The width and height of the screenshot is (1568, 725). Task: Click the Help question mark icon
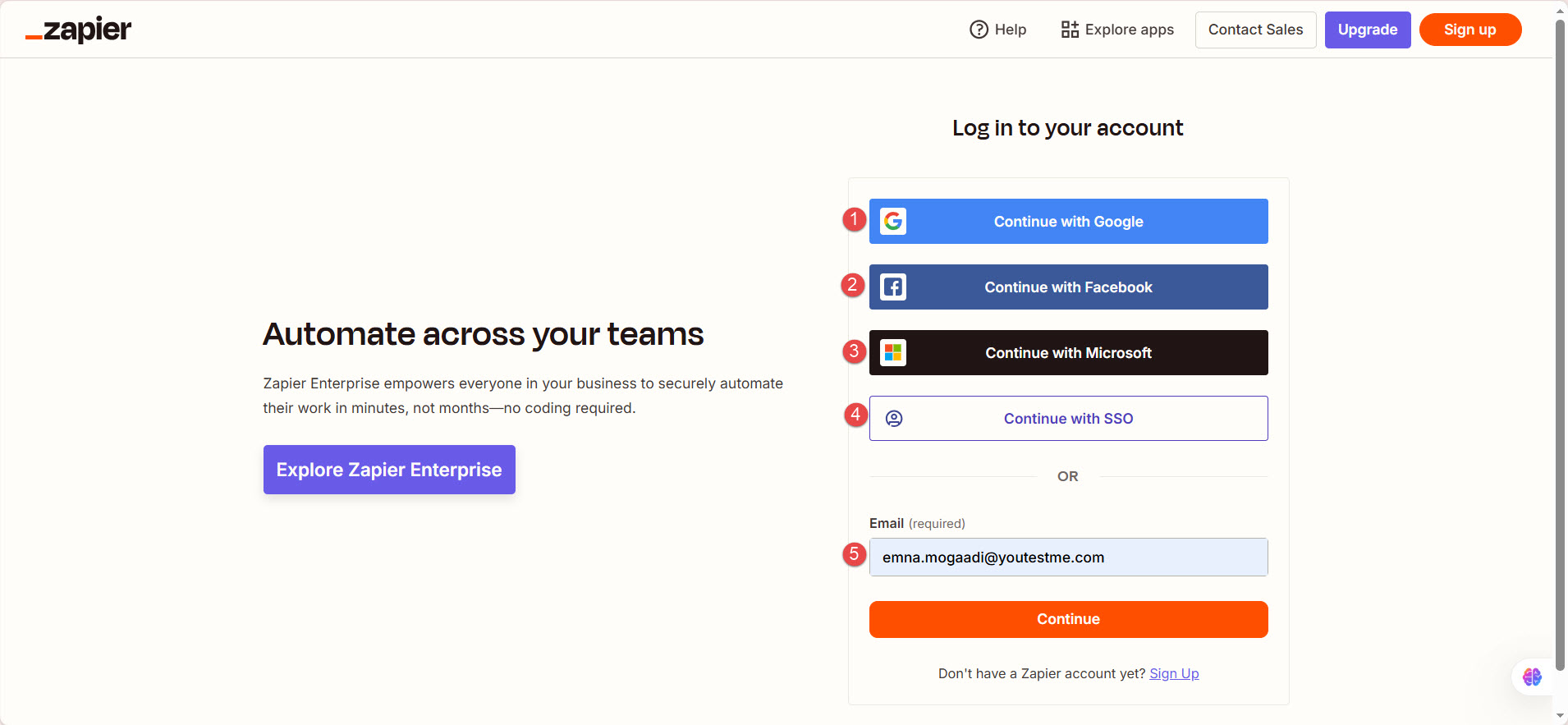coord(979,30)
